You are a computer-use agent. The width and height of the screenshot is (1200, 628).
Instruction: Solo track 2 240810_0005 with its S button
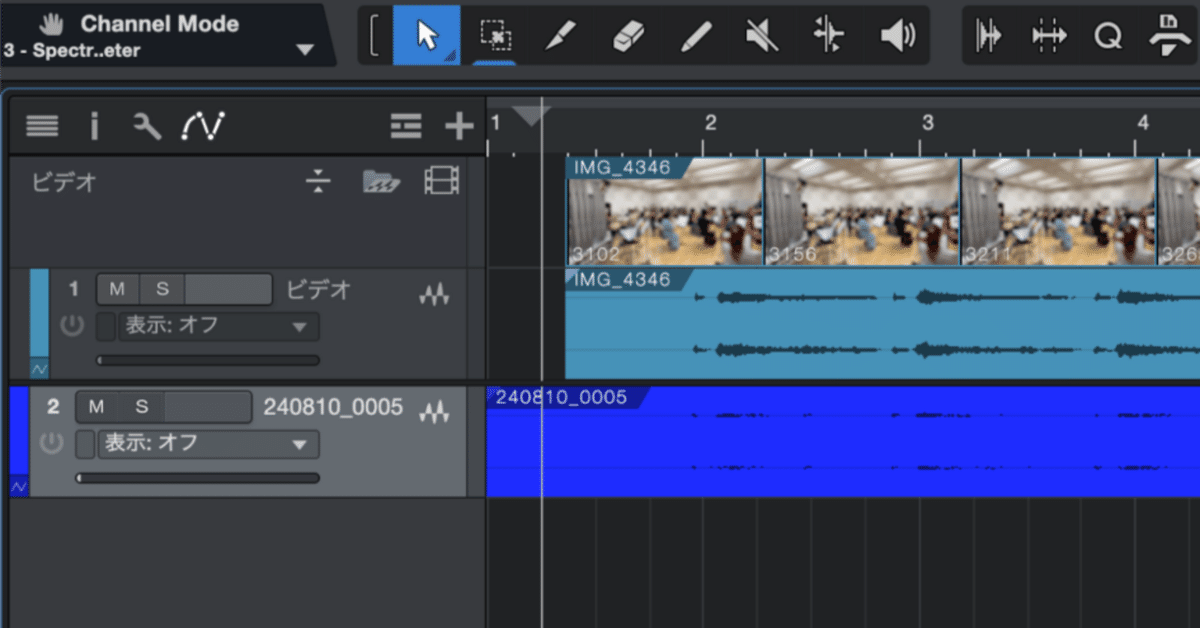click(x=140, y=407)
